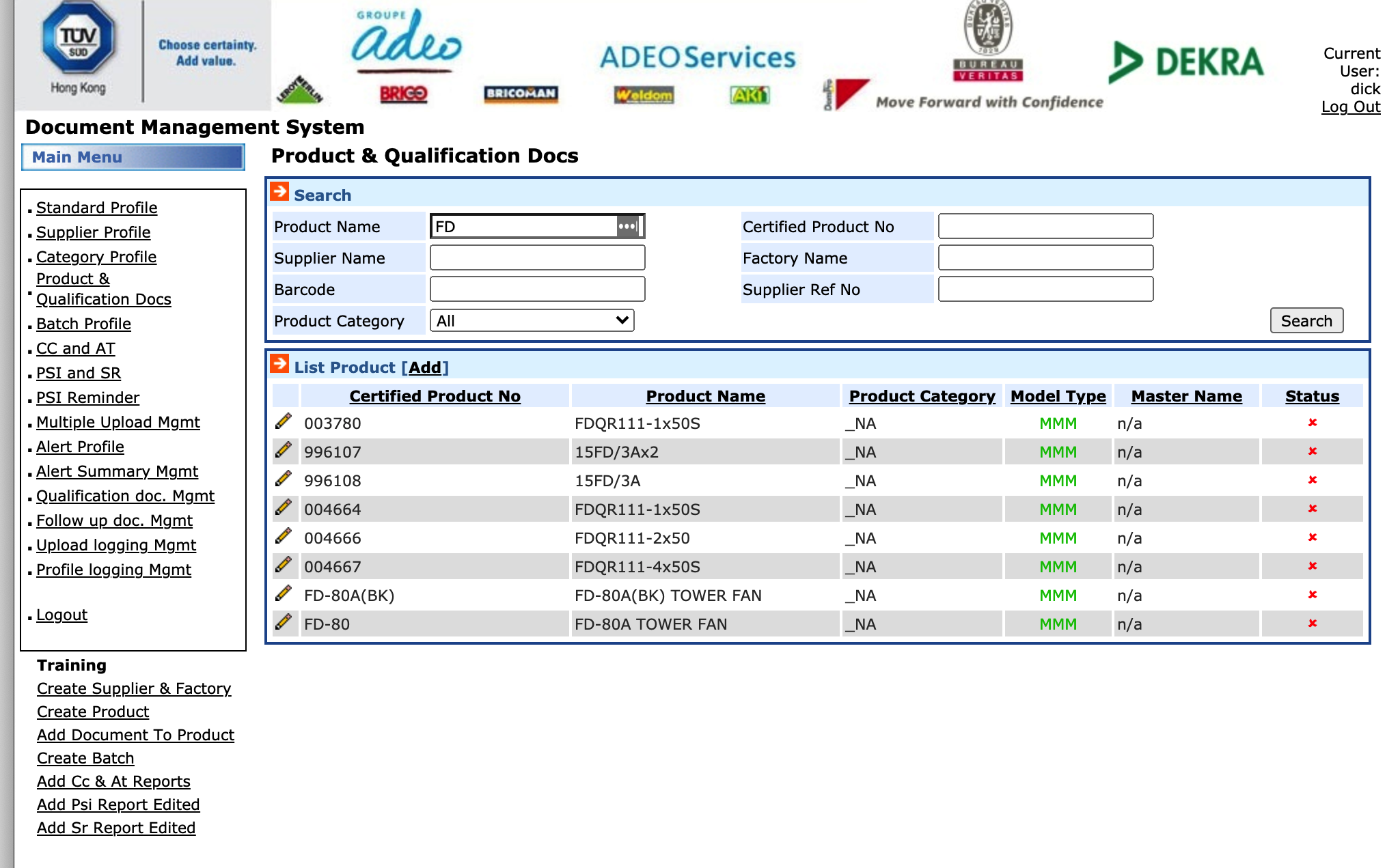1400x868 pixels.
Task: Open Create Supplier & Factory training link
Action: click(134, 688)
